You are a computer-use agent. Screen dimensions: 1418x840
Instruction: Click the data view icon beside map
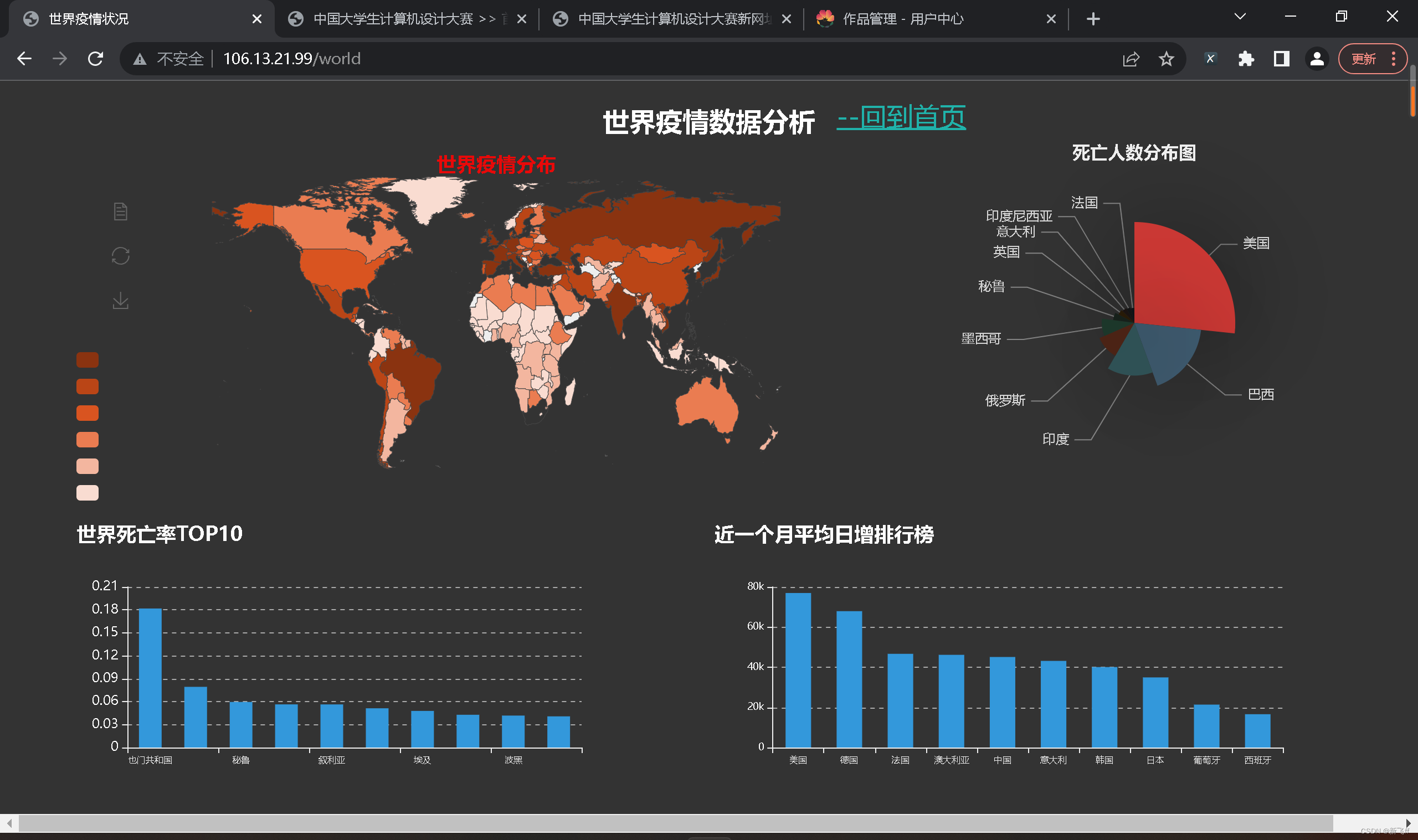click(121, 212)
